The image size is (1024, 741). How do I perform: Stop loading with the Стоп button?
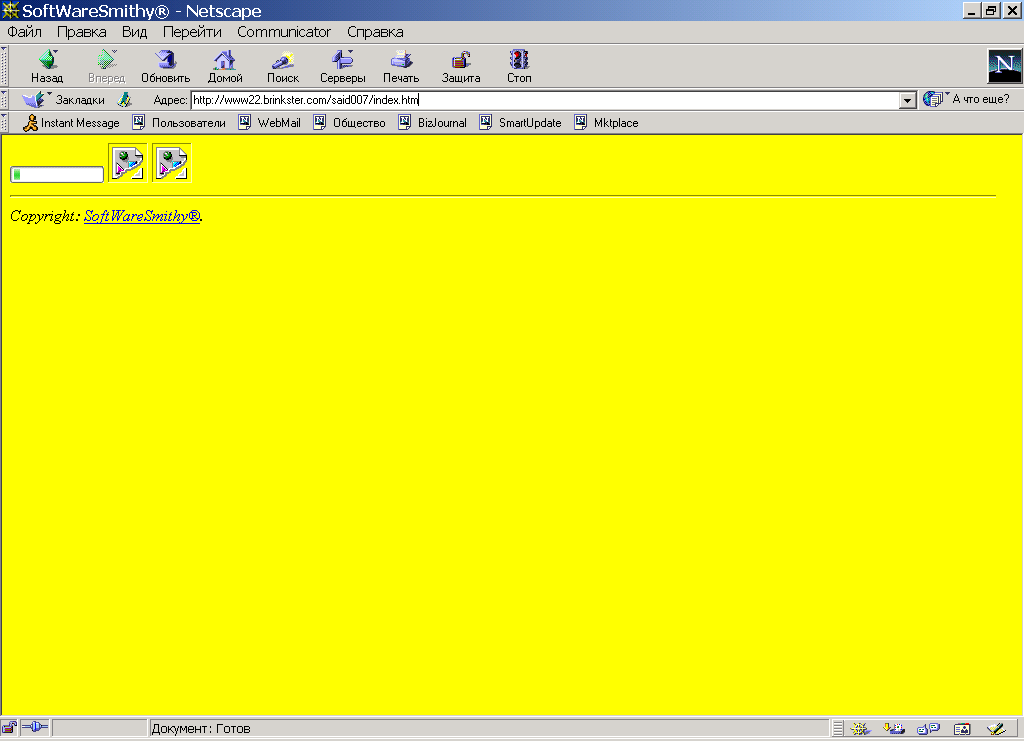(x=519, y=67)
